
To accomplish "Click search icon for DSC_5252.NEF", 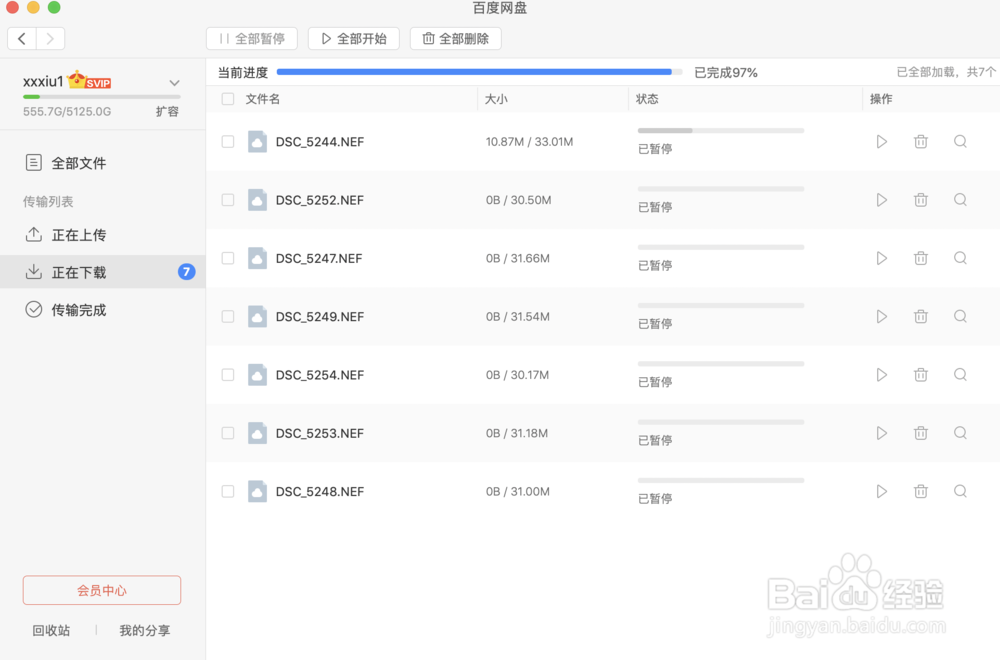I will [960, 200].
